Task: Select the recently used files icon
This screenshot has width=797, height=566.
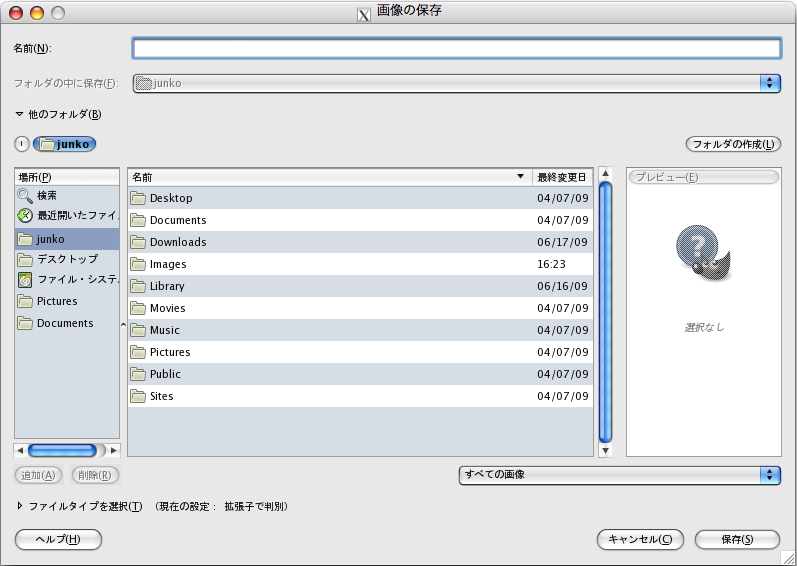Action: click(x=25, y=215)
